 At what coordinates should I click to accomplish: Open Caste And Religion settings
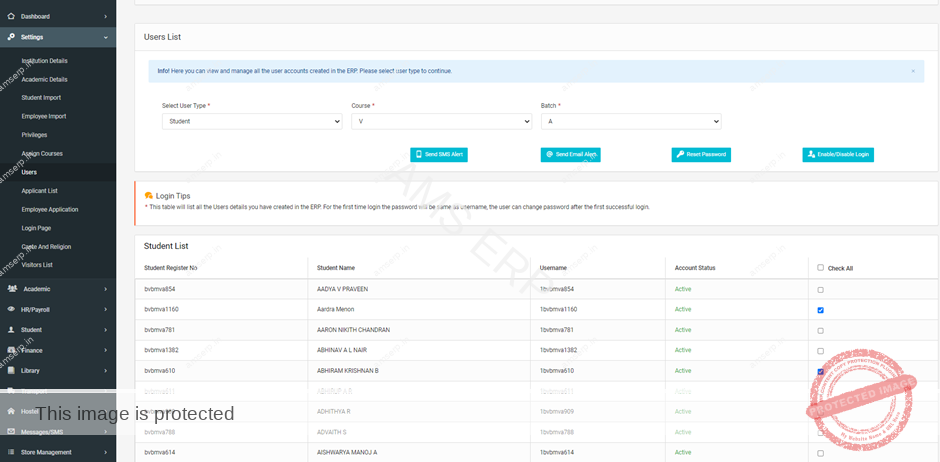[46, 246]
